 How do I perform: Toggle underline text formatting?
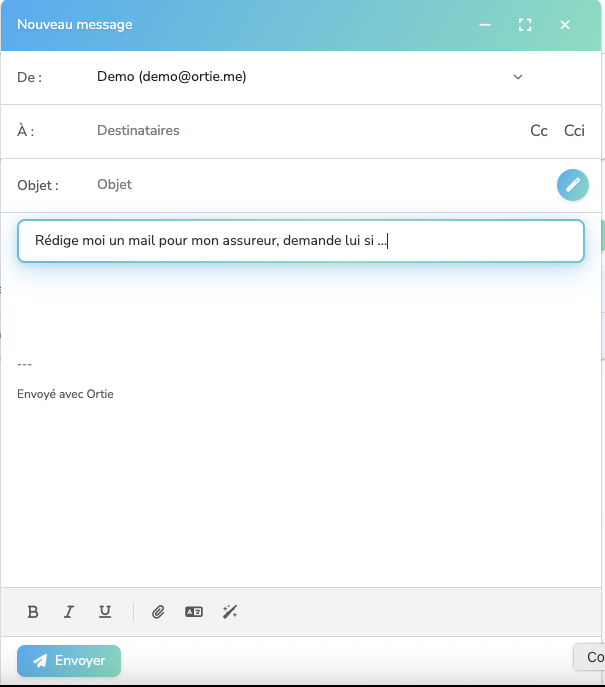click(x=105, y=612)
